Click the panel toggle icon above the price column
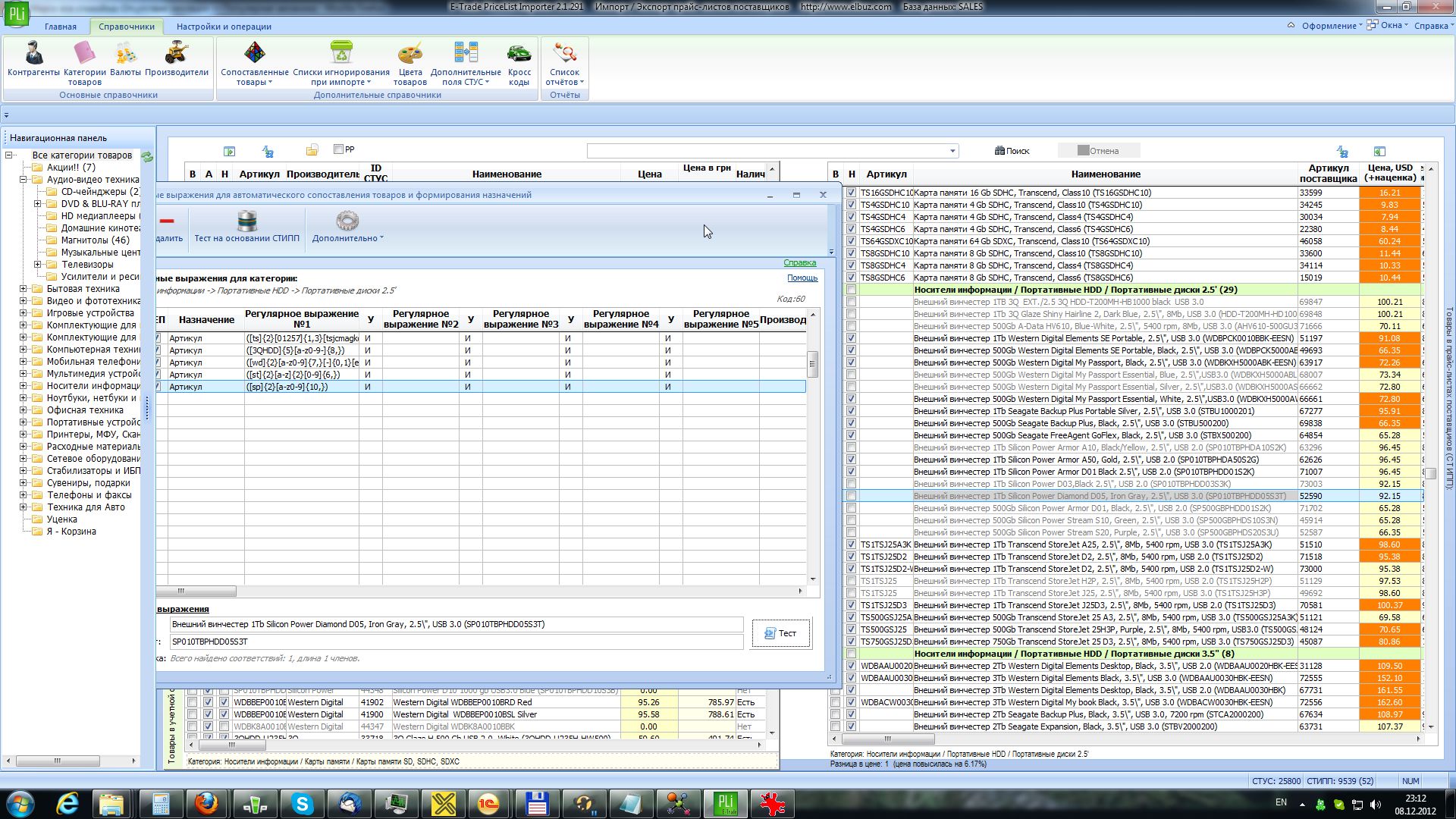This screenshot has width=1456, height=819. pos(1379,152)
